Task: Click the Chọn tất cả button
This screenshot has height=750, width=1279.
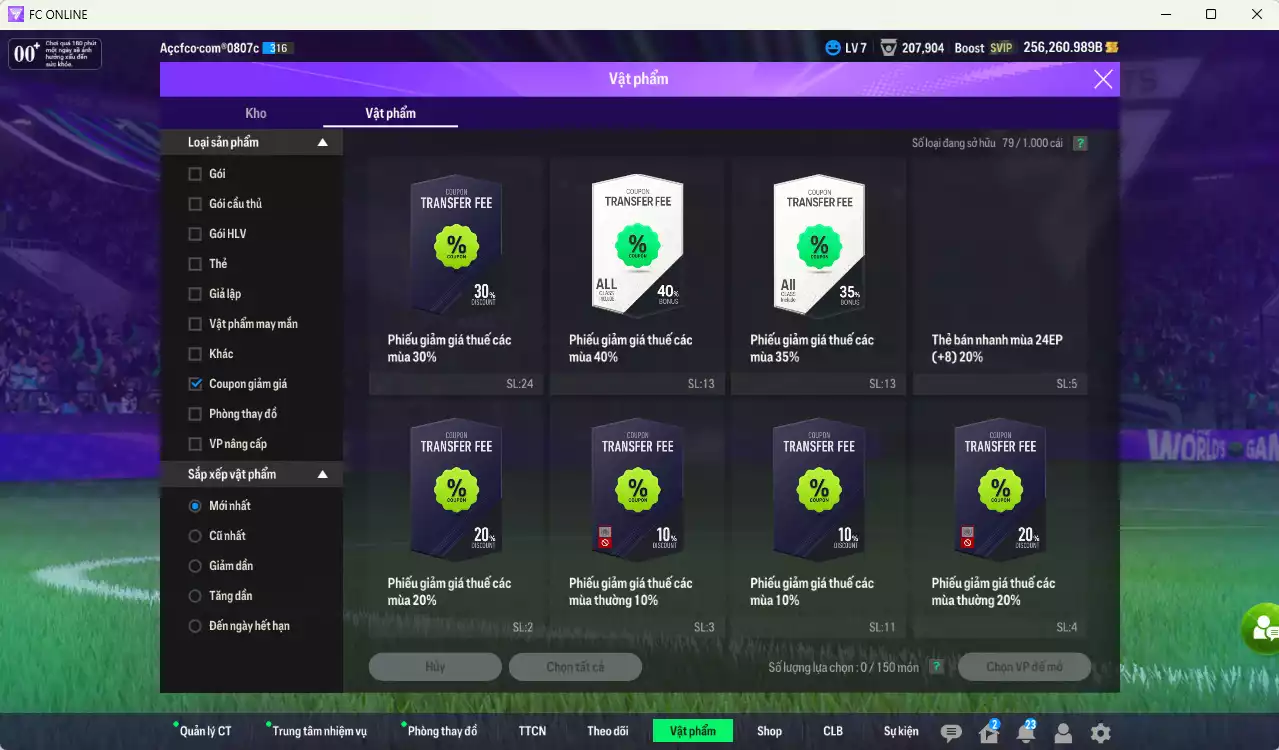Action: 575,667
